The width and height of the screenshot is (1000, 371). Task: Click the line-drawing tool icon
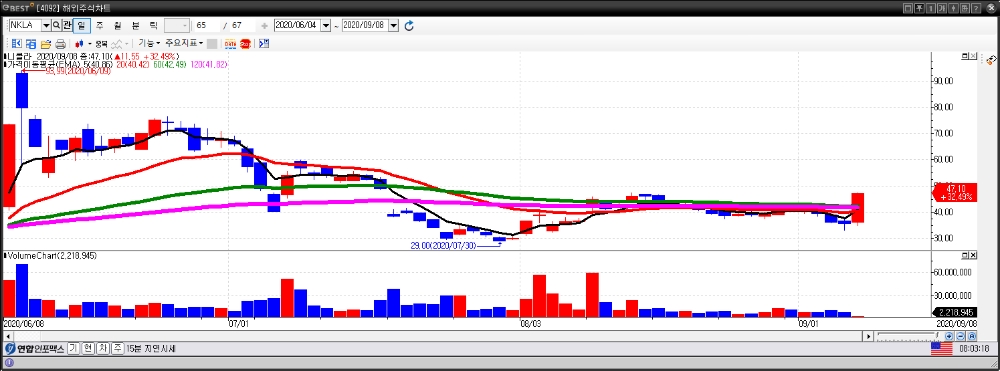[x=117, y=43]
